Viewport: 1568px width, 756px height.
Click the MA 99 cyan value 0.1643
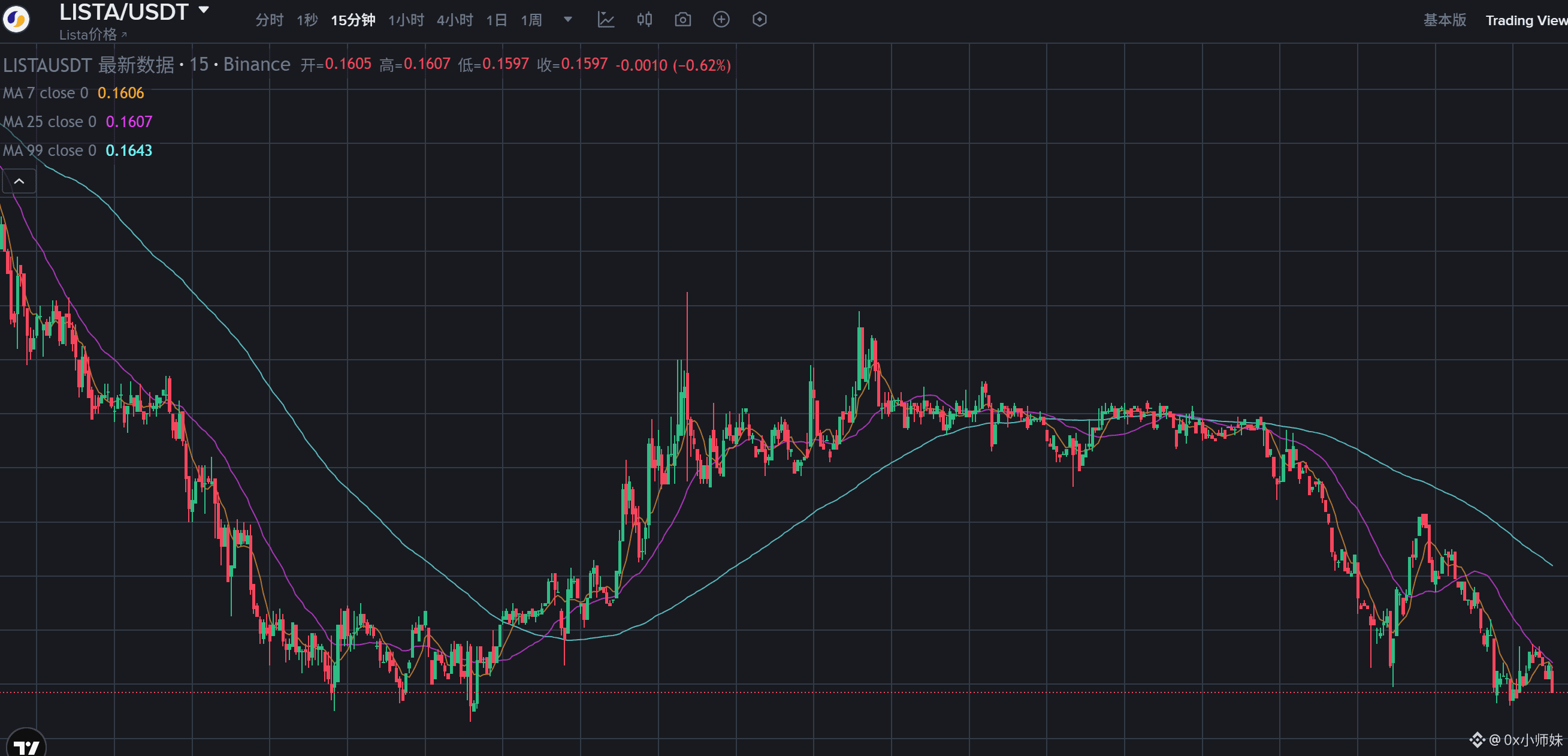click(x=128, y=150)
